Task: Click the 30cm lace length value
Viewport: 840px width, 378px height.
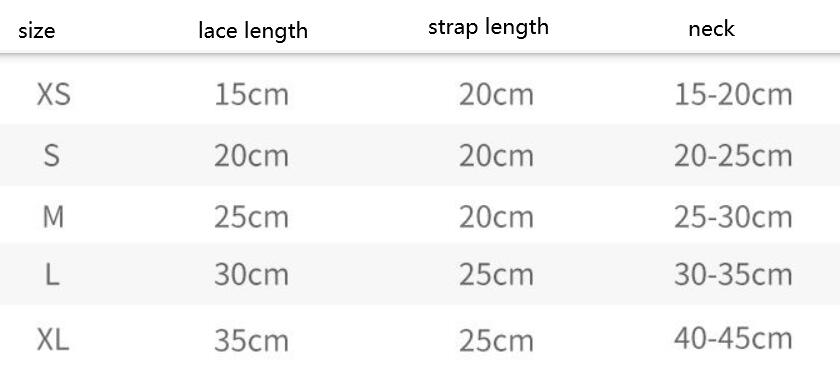Action: pyautogui.click(x=251, y=275)
